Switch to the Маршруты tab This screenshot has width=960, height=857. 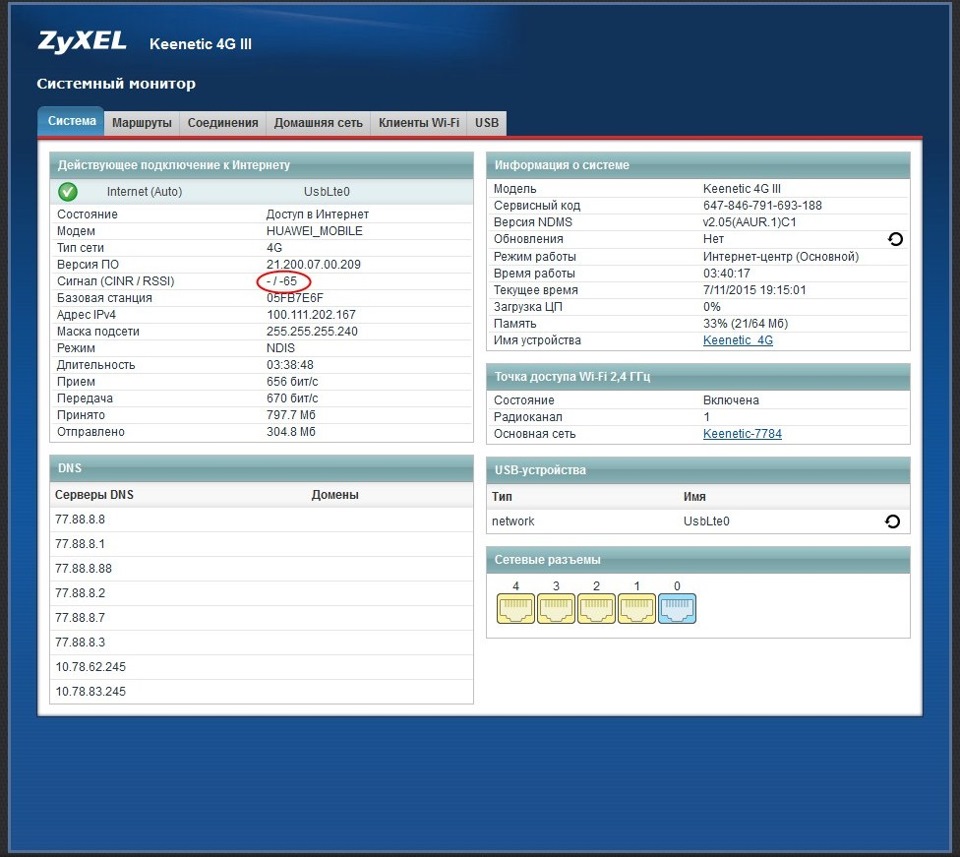tap(142, 122)
